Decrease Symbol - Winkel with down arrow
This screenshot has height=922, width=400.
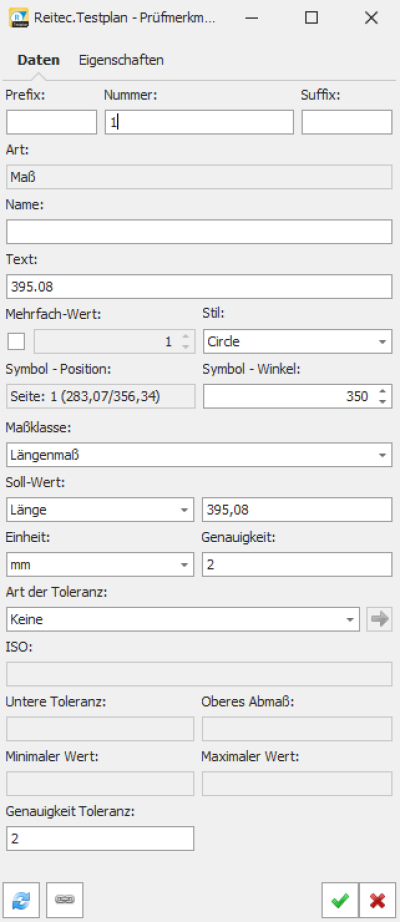tap(382, 402)
